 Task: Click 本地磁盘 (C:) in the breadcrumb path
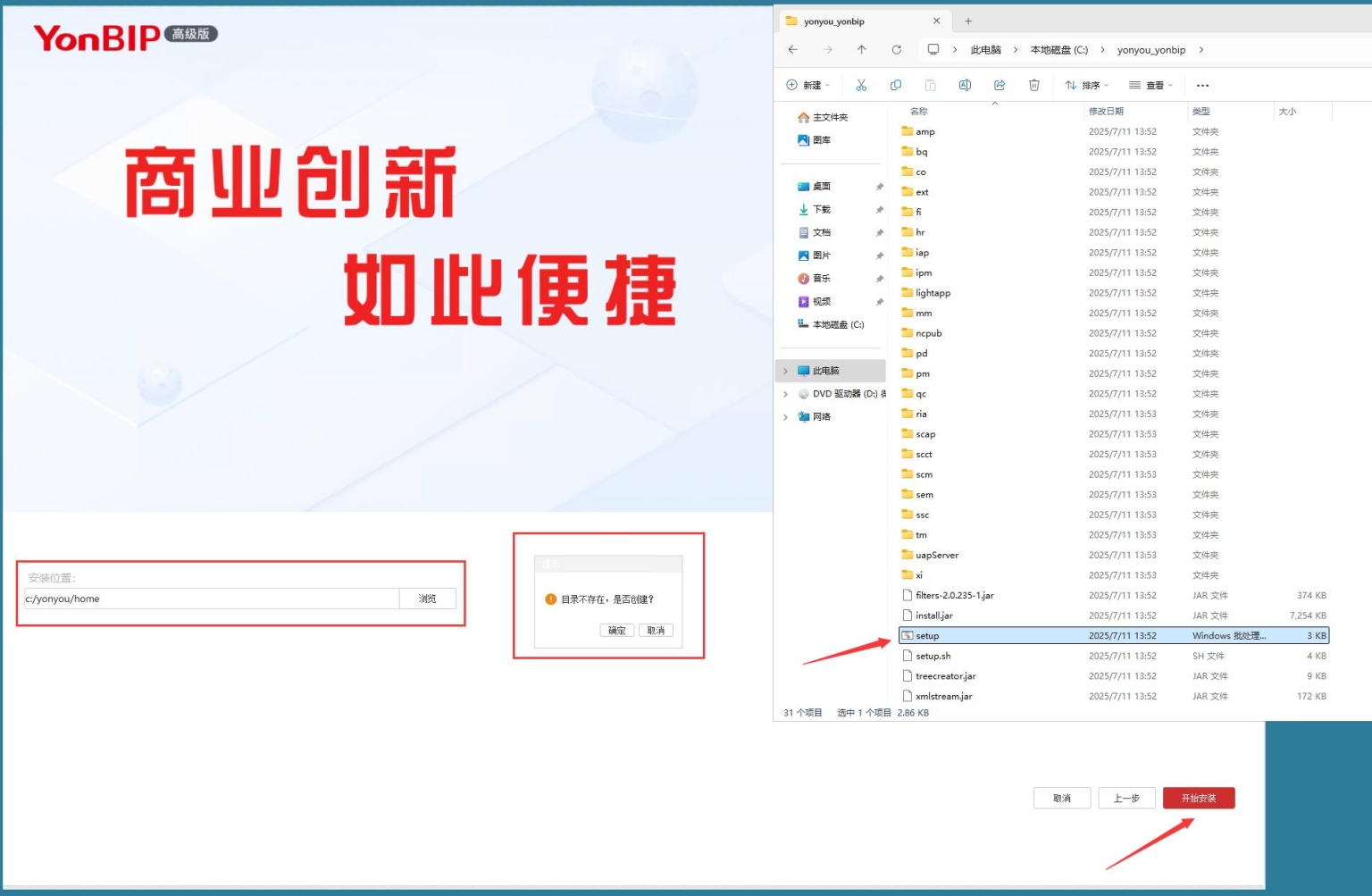(x=1059, y=49)
